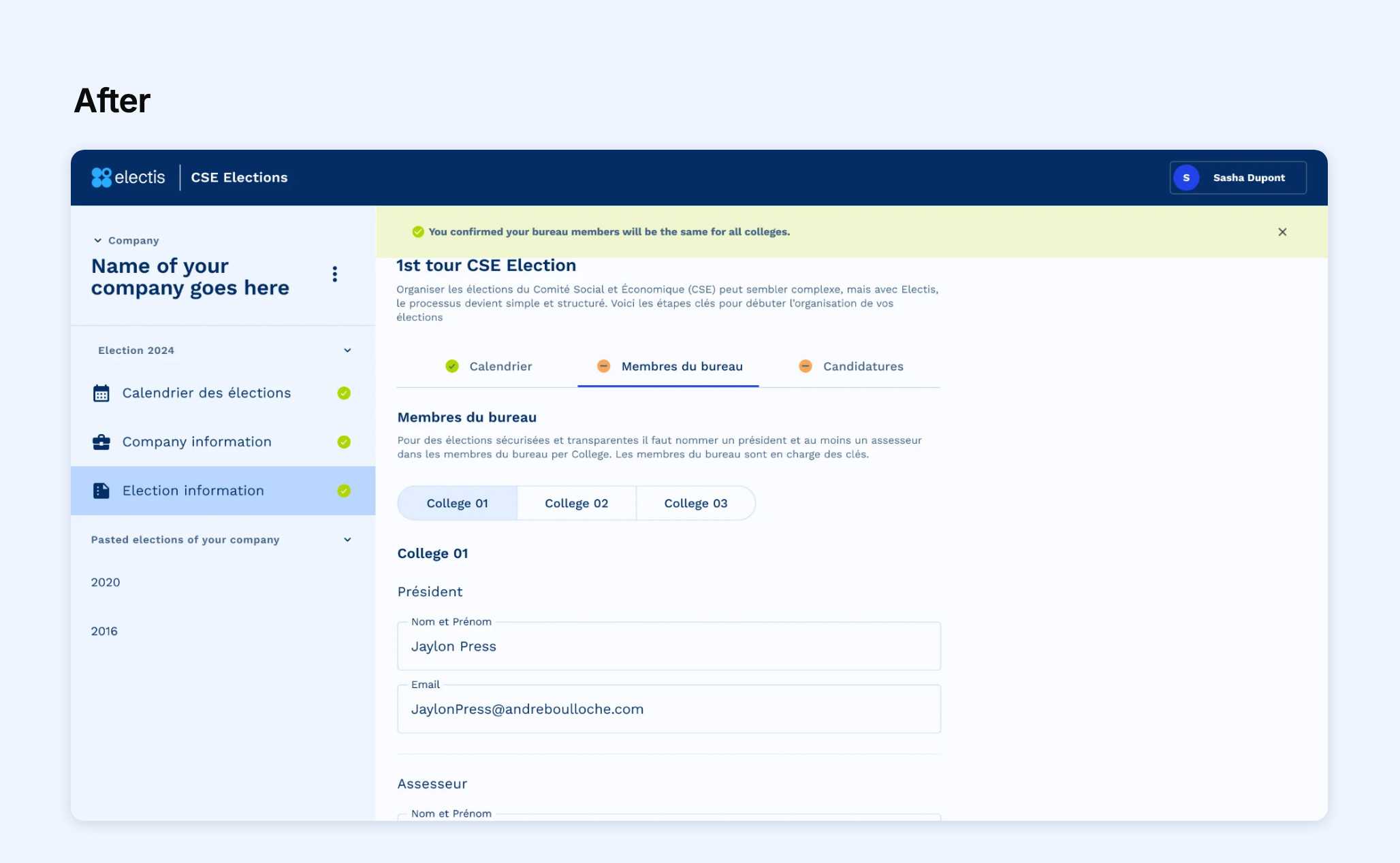
Task: Click the green check in confirmation banner
Action: coord(418,232)
